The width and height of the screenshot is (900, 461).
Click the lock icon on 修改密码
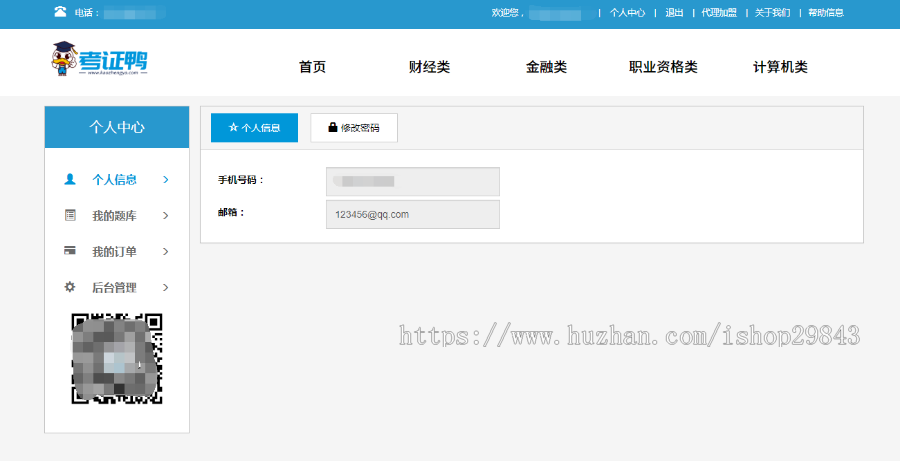point(332,128)
